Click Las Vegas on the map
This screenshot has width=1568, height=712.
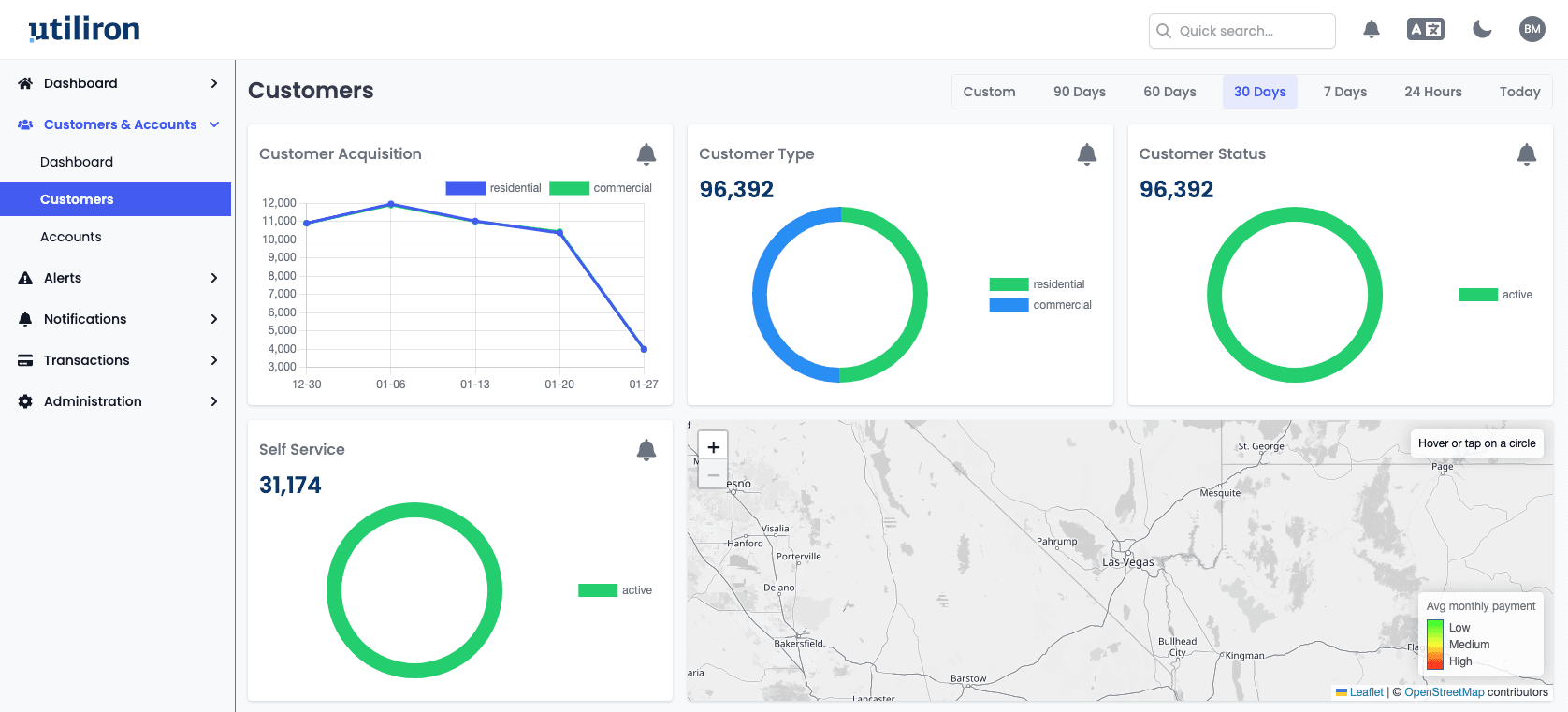coord(1127,562)
